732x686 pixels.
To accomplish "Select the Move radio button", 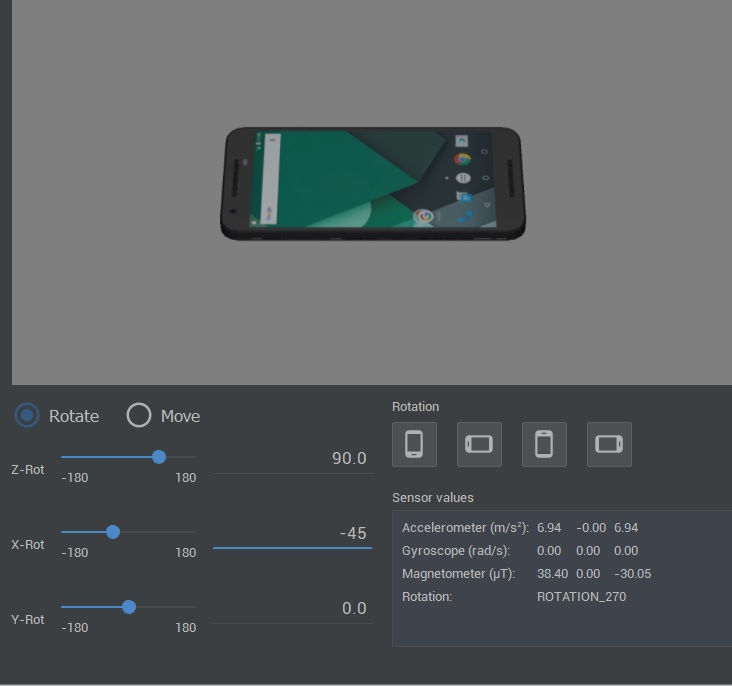I will pyautogui.click(x=139, y=415).
